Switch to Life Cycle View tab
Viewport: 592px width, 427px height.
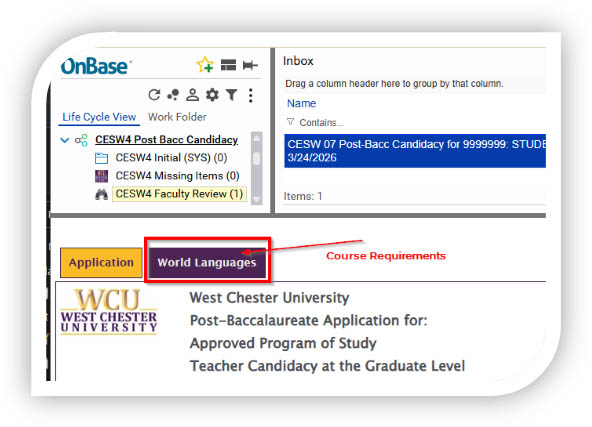[x=99, y=117]
